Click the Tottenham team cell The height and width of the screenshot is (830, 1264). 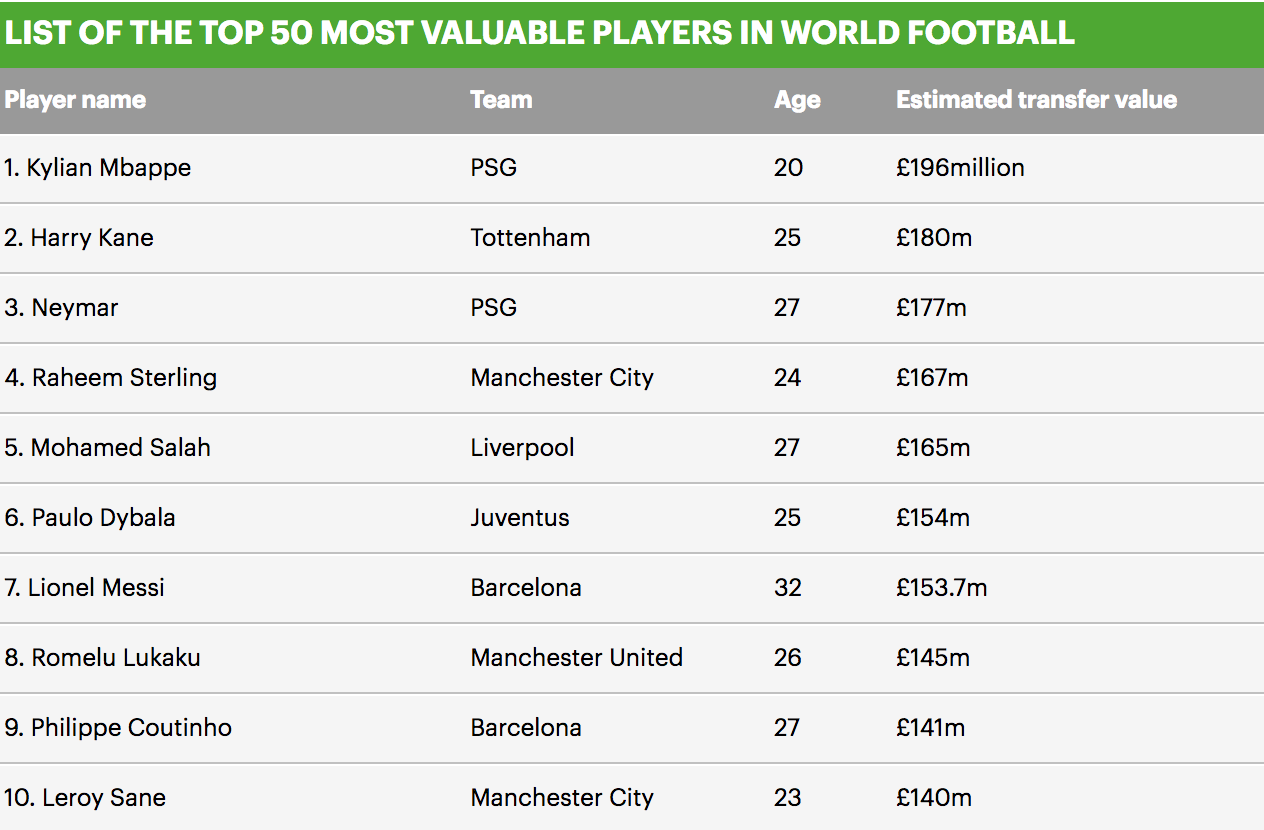[530, 238]
